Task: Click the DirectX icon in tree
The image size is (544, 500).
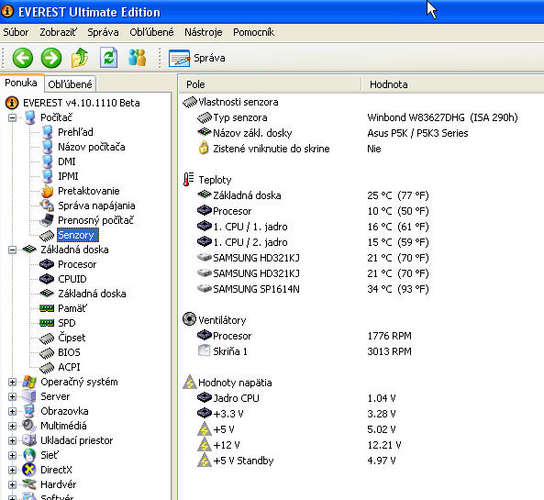Action: [29, 470]
